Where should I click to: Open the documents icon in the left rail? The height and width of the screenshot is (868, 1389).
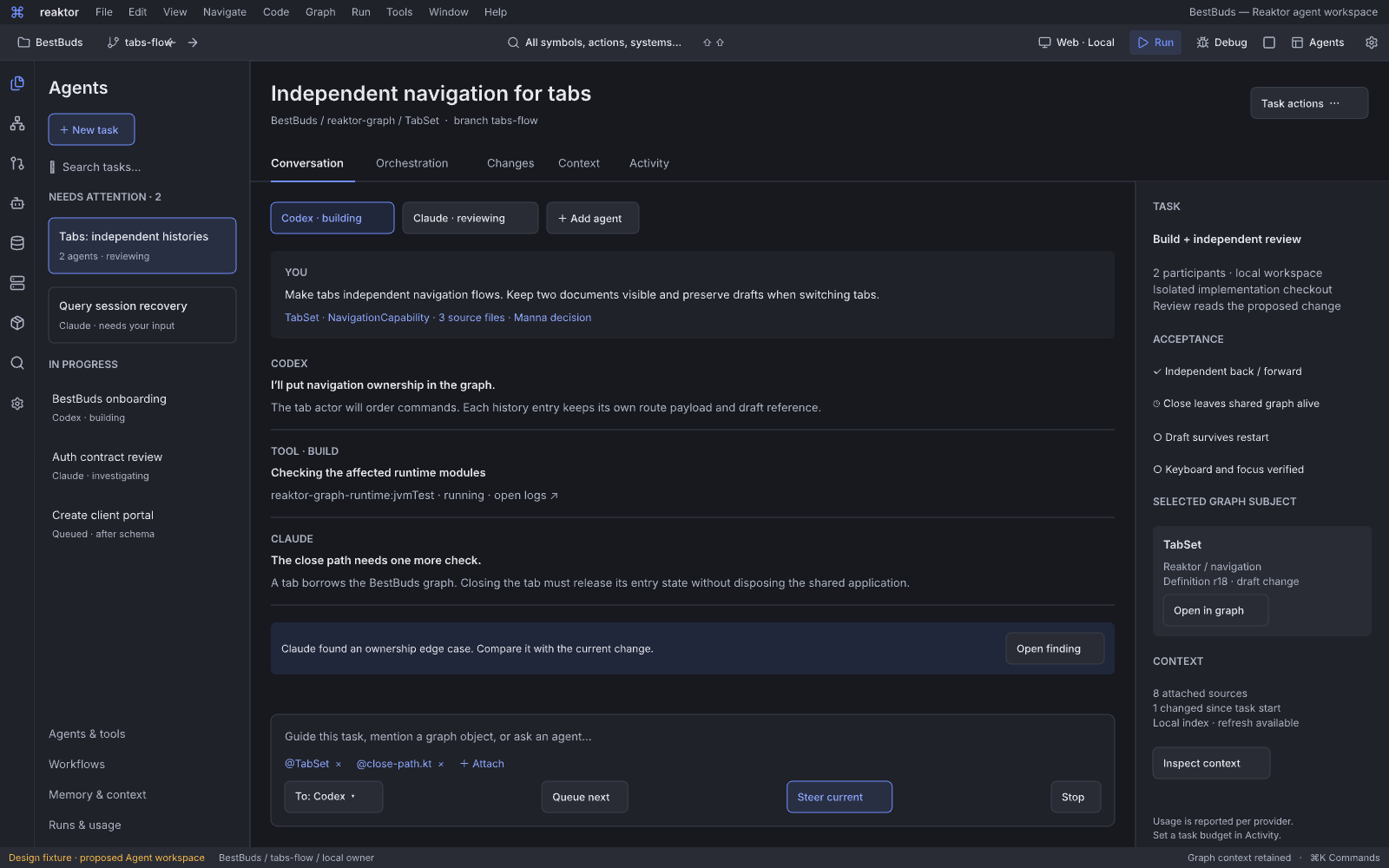(x=17, y=83)
